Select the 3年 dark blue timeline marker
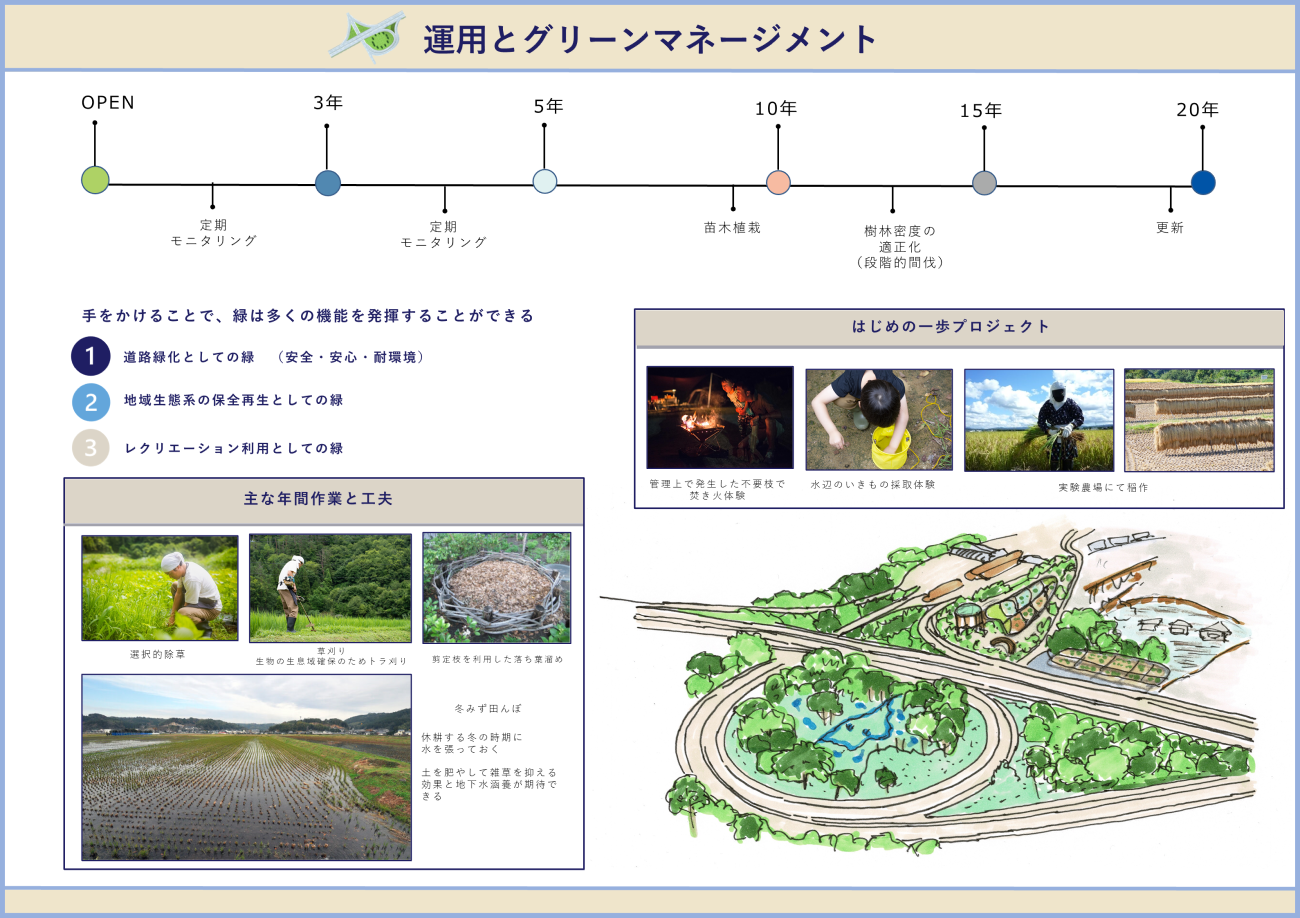Image resolution: width=1300 pixels, height=918 pixels. pyautogui.click(x=328, y=183)
